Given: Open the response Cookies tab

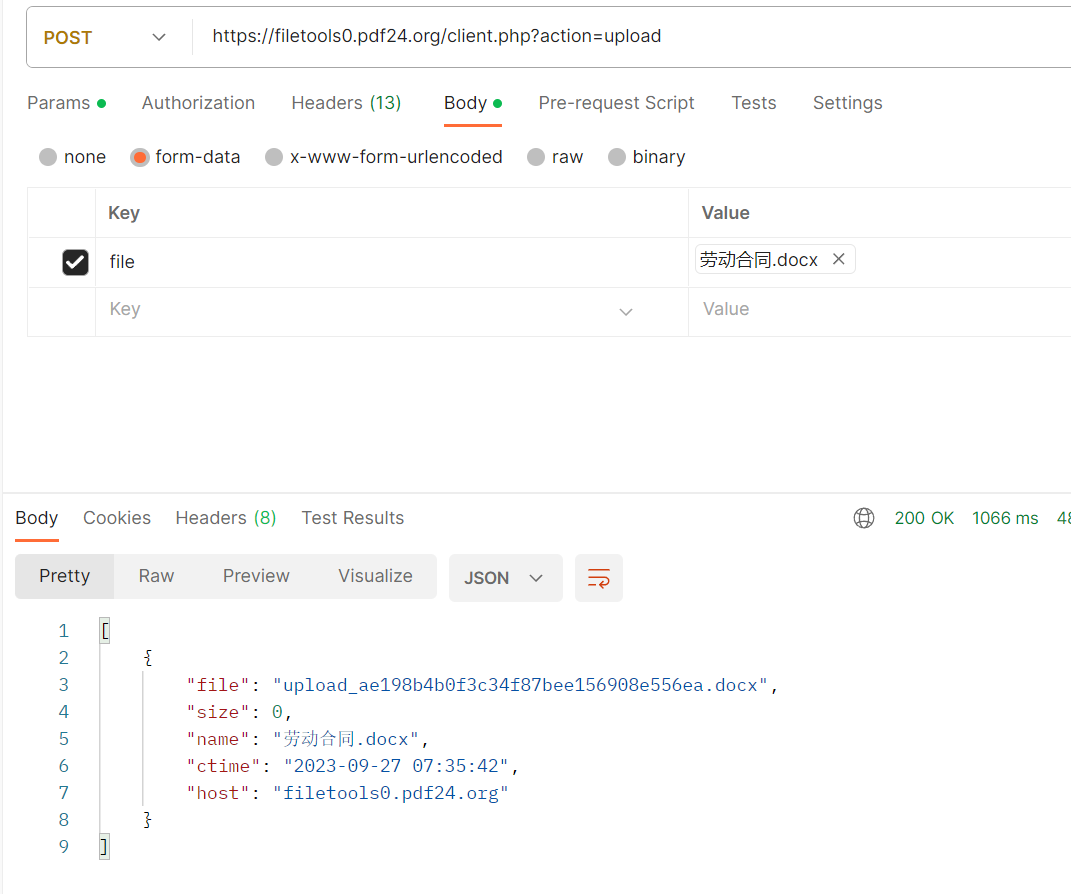Looking at the screenshot, I should click(117, 518).
